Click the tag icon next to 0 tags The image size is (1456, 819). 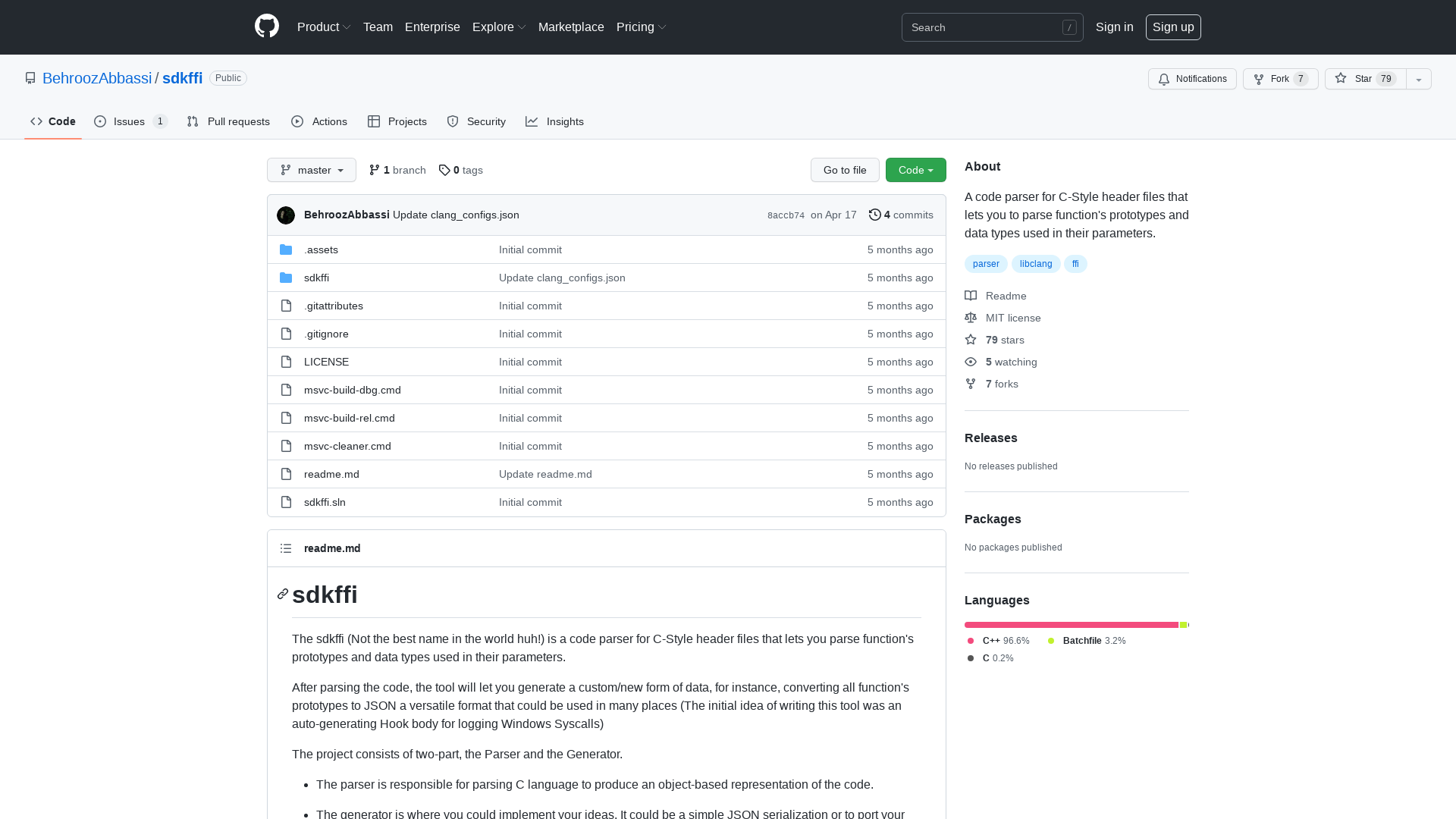point(444,170)
